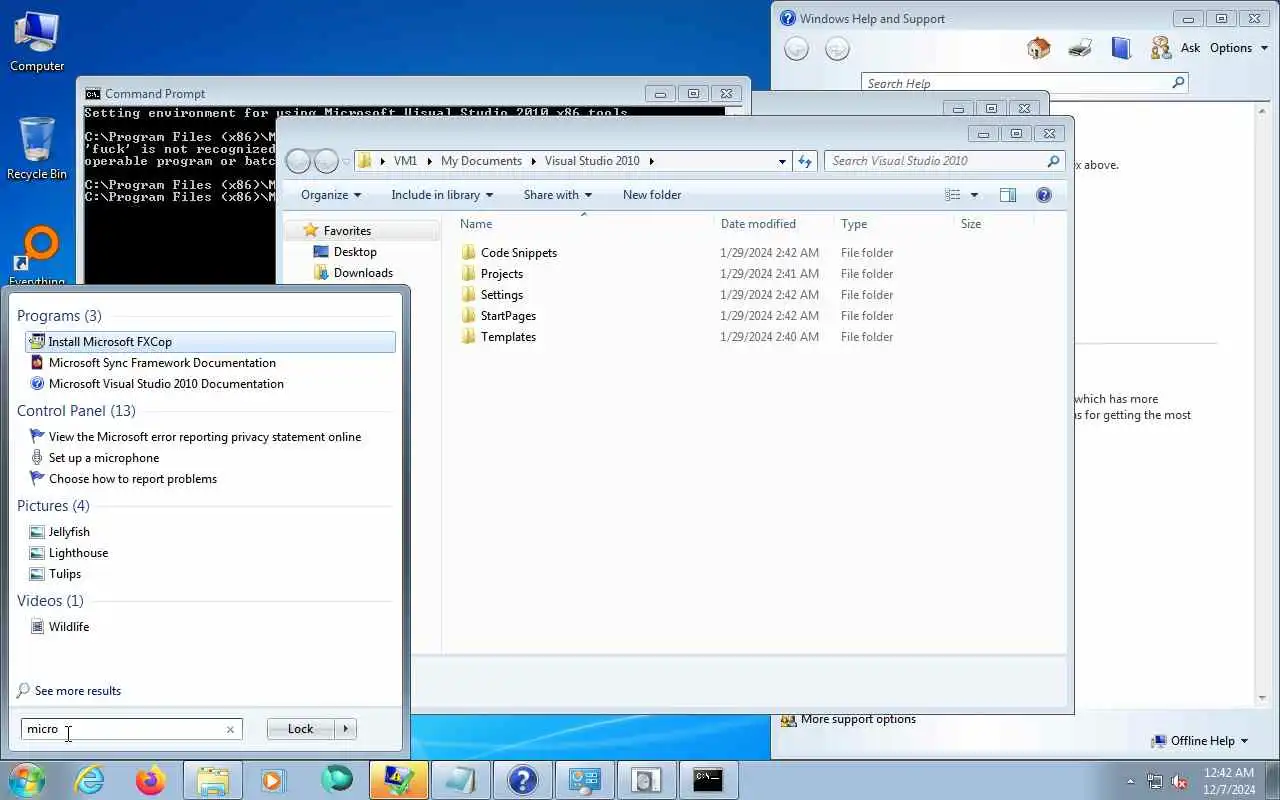Open Microsoft Visual Studio 2010 Documentation result
Viewport: 1280px width, 800px height.
[x=166, y=384]
